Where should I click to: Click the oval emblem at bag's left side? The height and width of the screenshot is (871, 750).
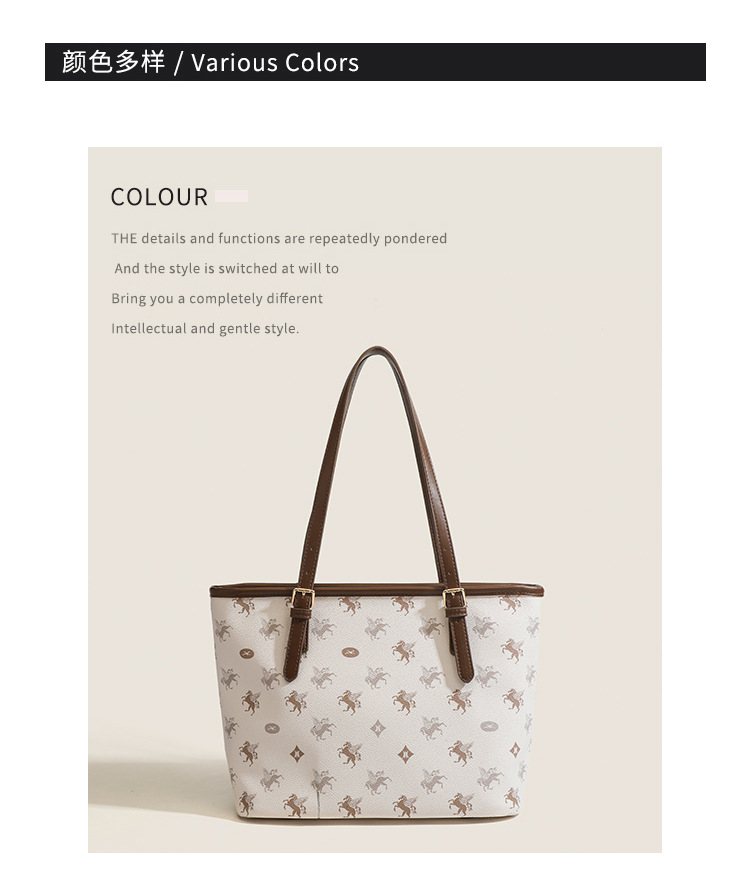247,653
